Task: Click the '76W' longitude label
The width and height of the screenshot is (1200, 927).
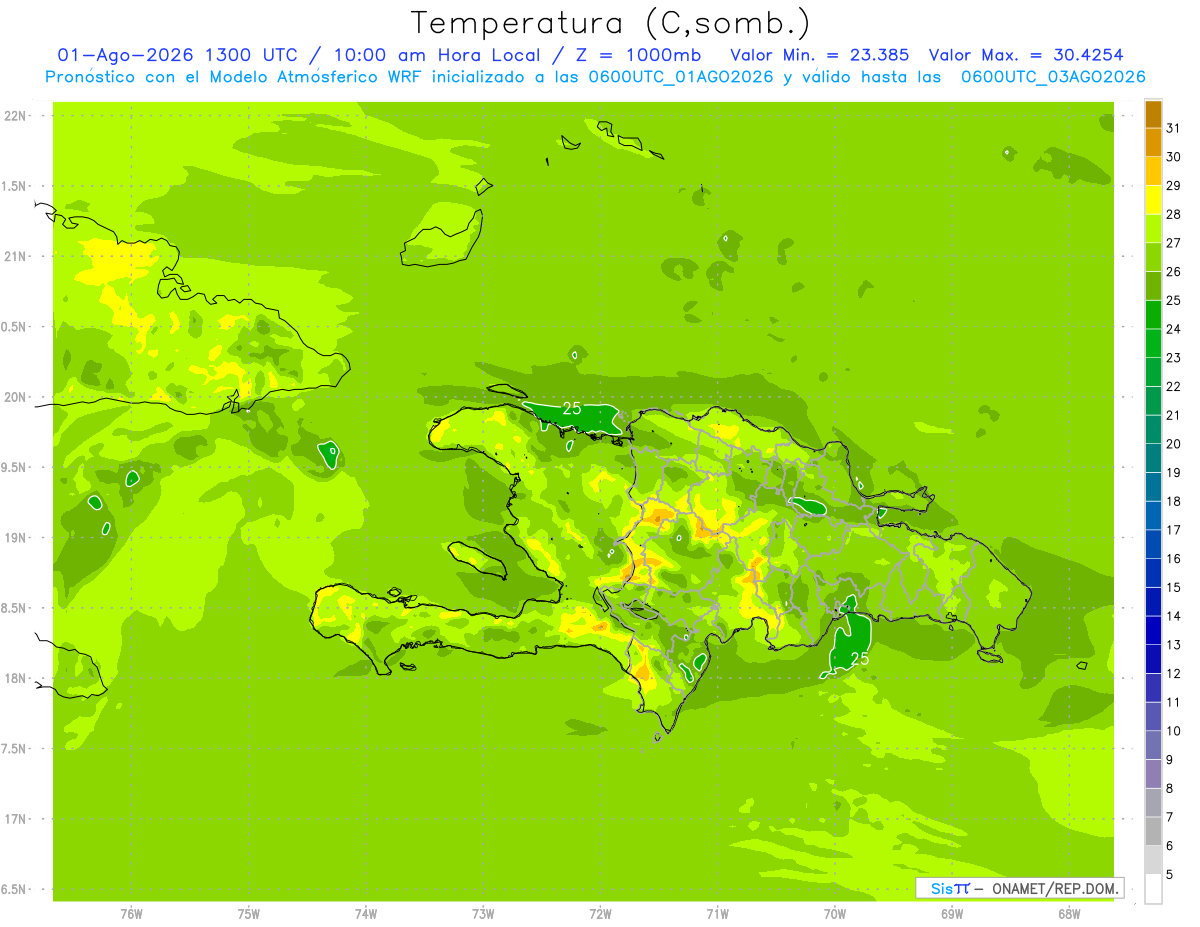Action: click(x=131, y=914)
